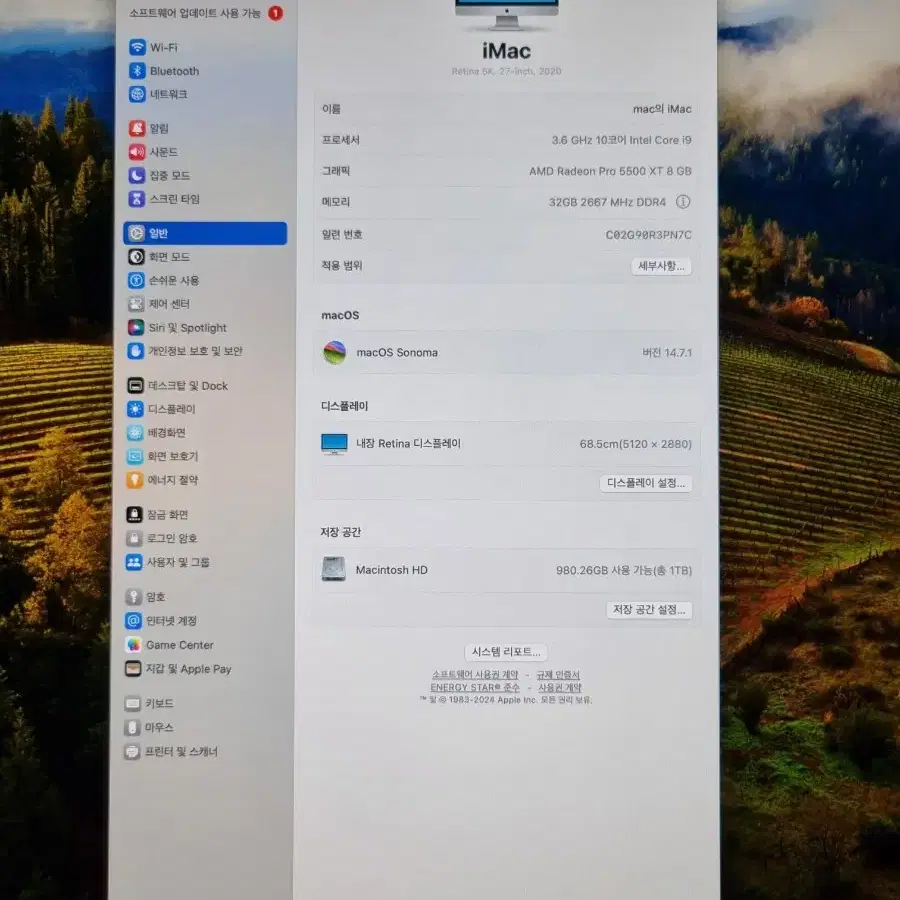This screenshot has height=900, width=900.
Task: Click the 버전 14.7.1 text
Action: tap(667, 352)
